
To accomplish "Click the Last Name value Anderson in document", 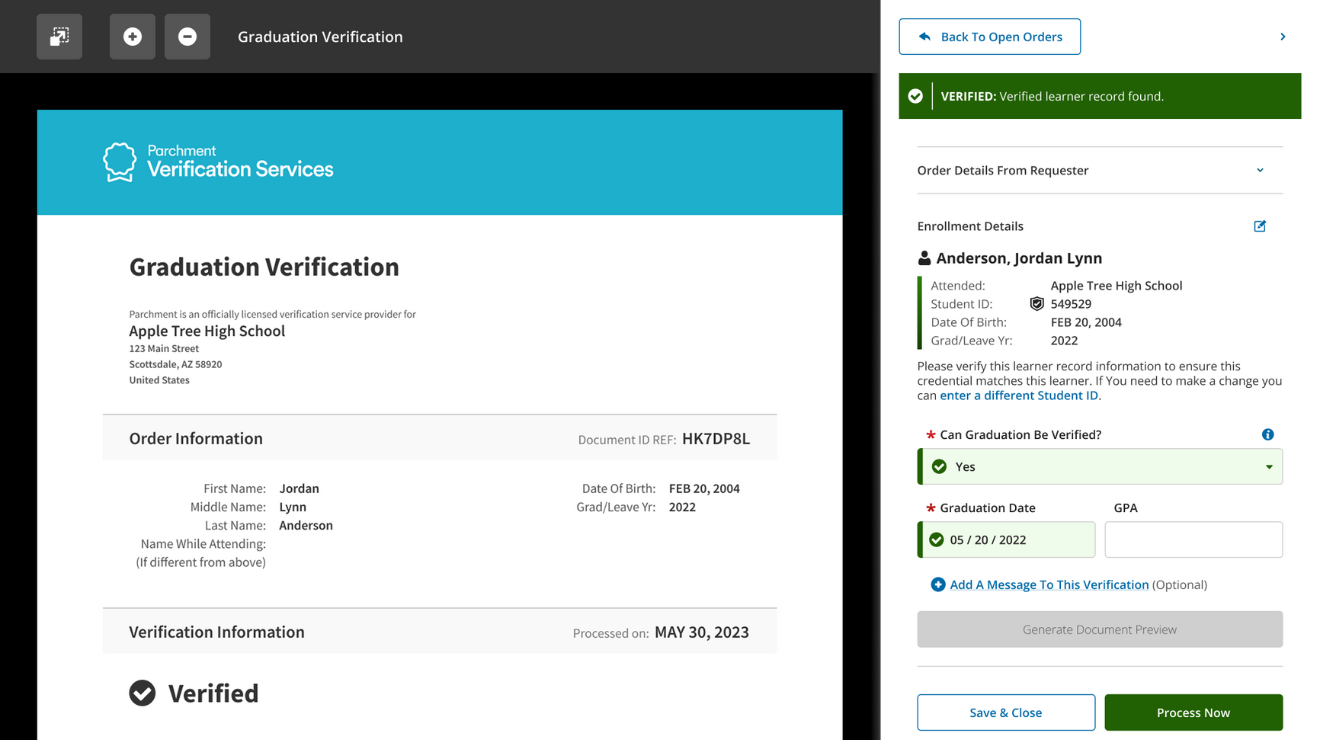I will 306,526.
